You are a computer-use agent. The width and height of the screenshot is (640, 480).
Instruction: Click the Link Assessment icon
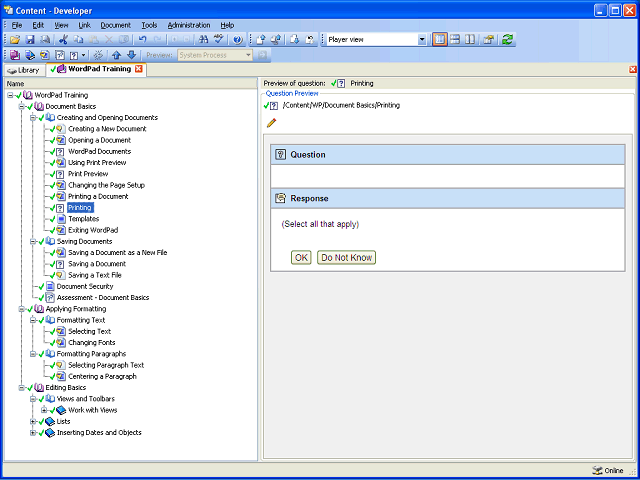point(60,55)
